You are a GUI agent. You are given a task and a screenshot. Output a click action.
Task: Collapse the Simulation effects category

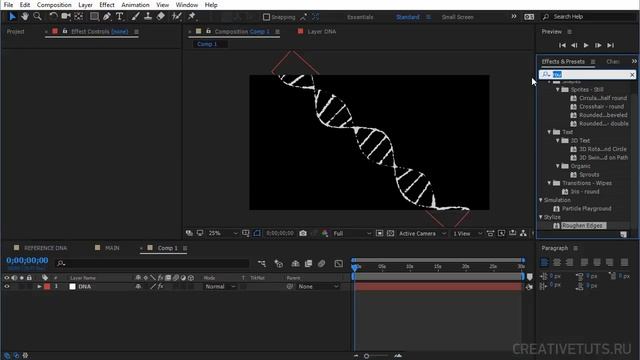[x=541, y=200]
